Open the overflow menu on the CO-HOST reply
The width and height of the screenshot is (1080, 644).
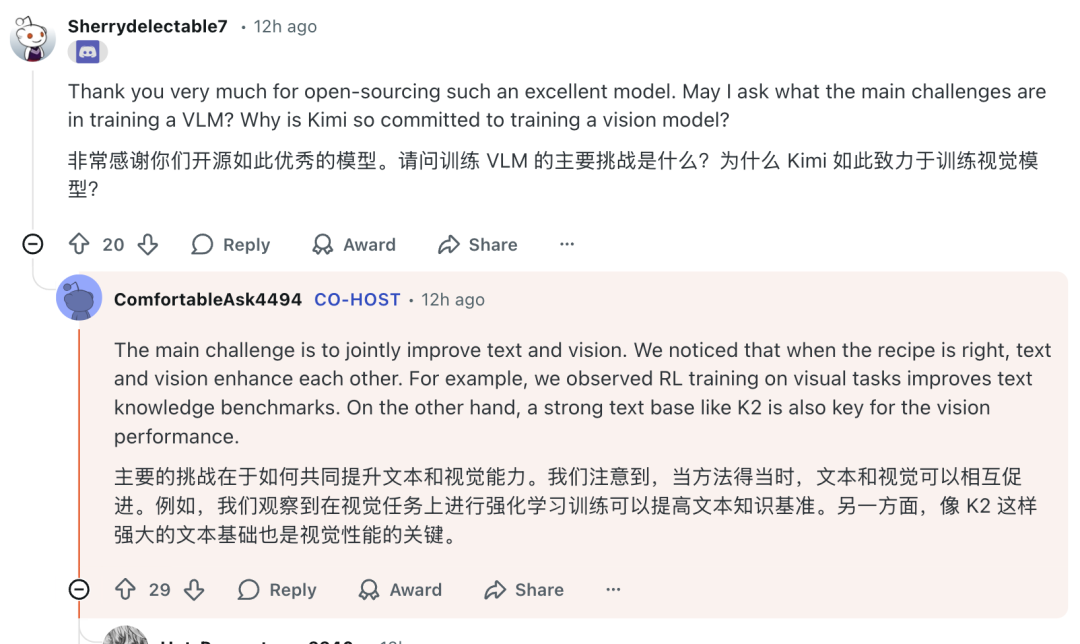(x=612, y=590)
